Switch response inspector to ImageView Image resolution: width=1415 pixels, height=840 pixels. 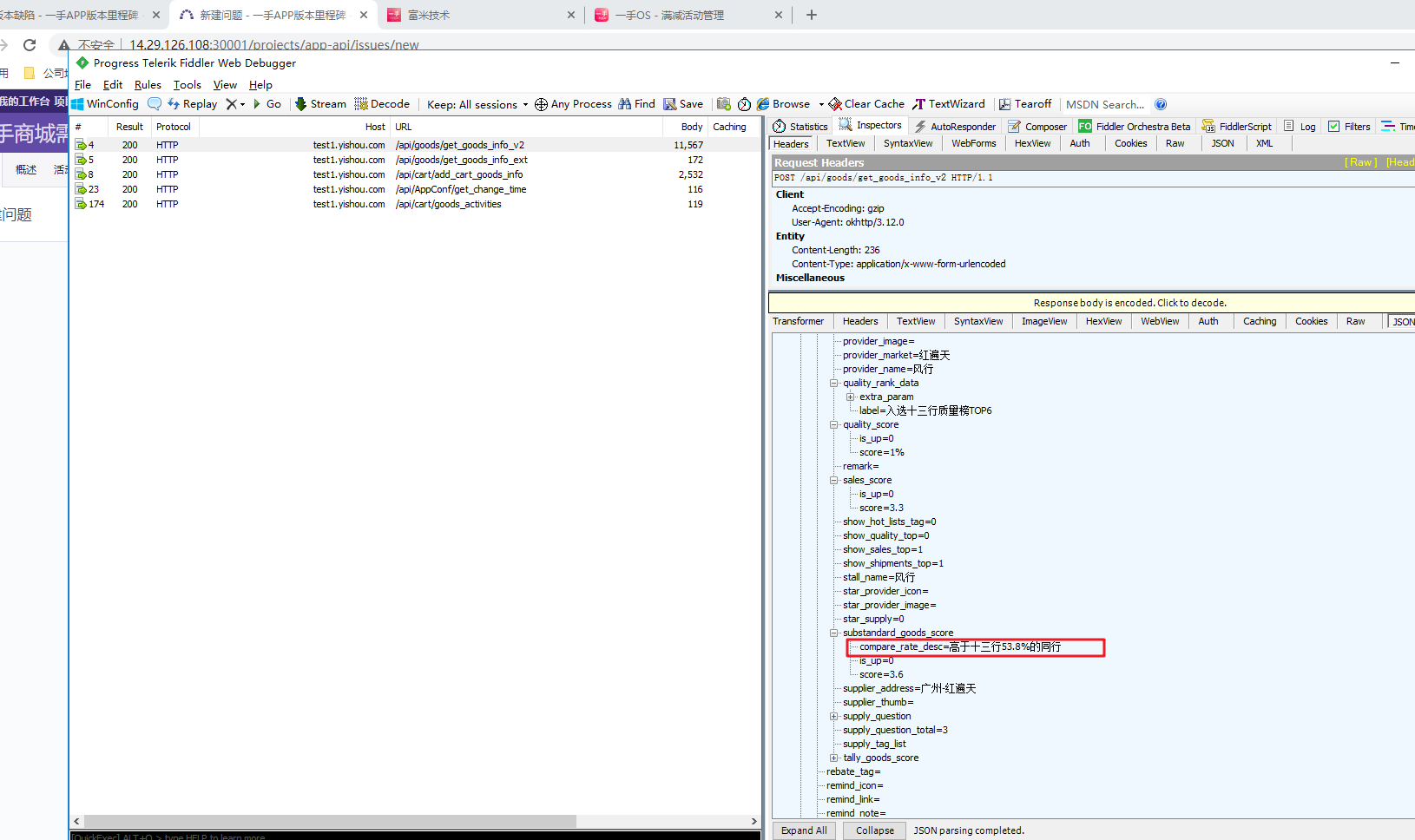point(1044,322)
